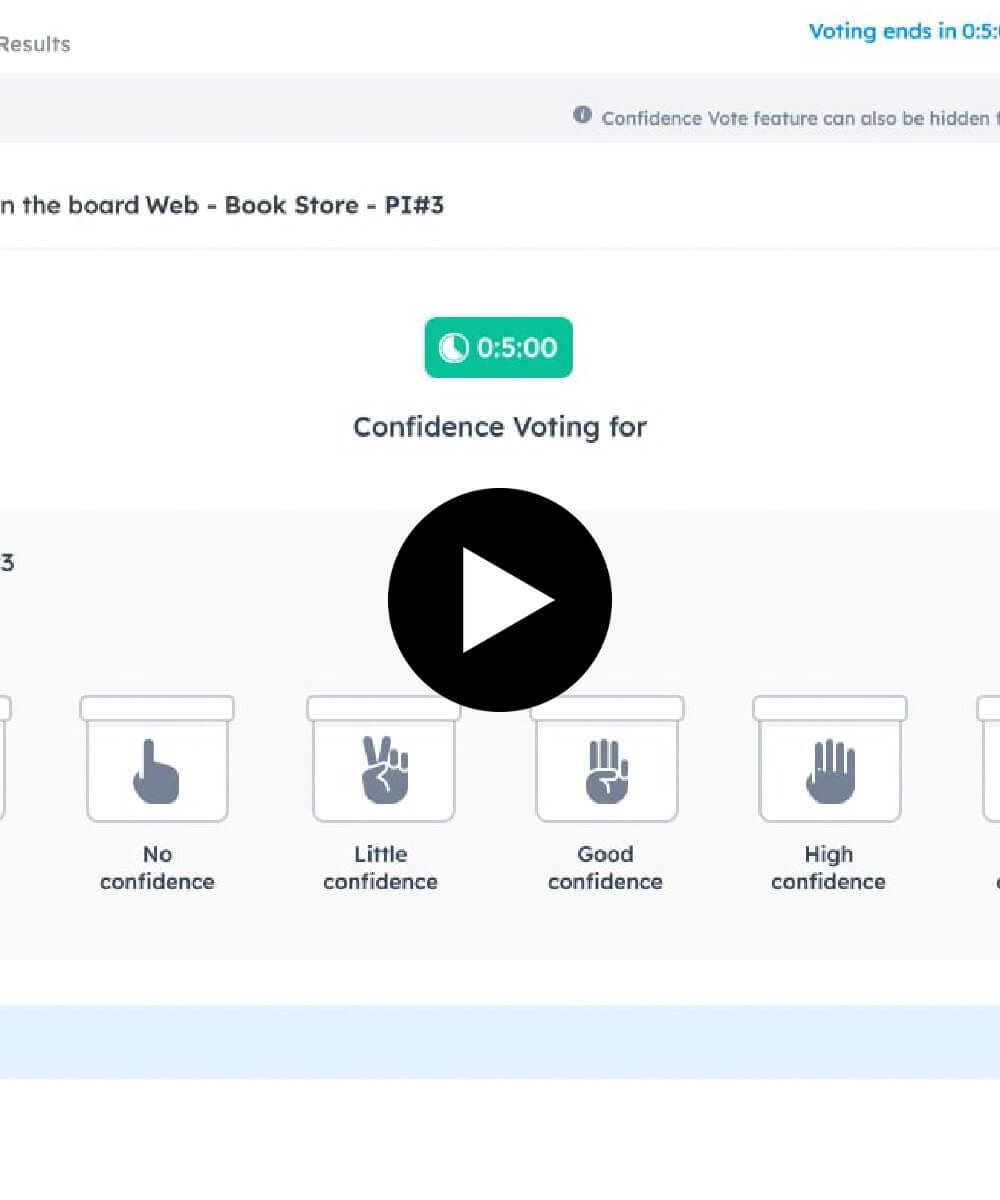Click the "Confidence Voting for" heading
The image size is (1000, 1200).
500,427
